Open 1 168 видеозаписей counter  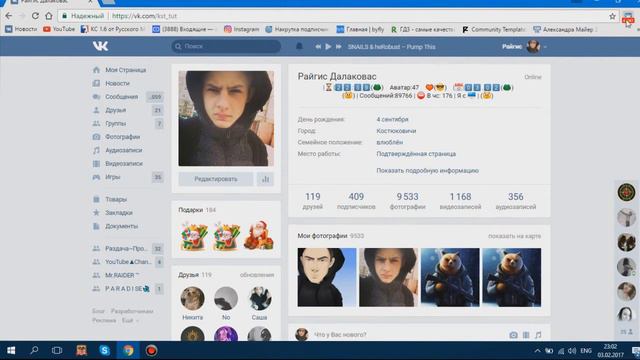tap(460, 201)
